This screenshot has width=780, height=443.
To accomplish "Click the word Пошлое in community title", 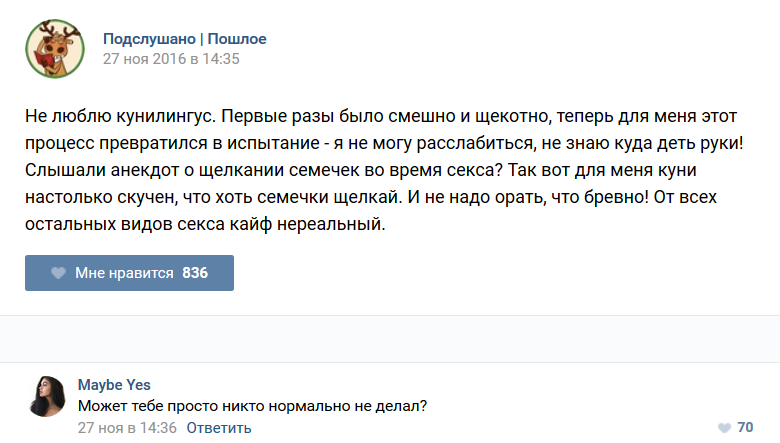I will tap(237, 39).
